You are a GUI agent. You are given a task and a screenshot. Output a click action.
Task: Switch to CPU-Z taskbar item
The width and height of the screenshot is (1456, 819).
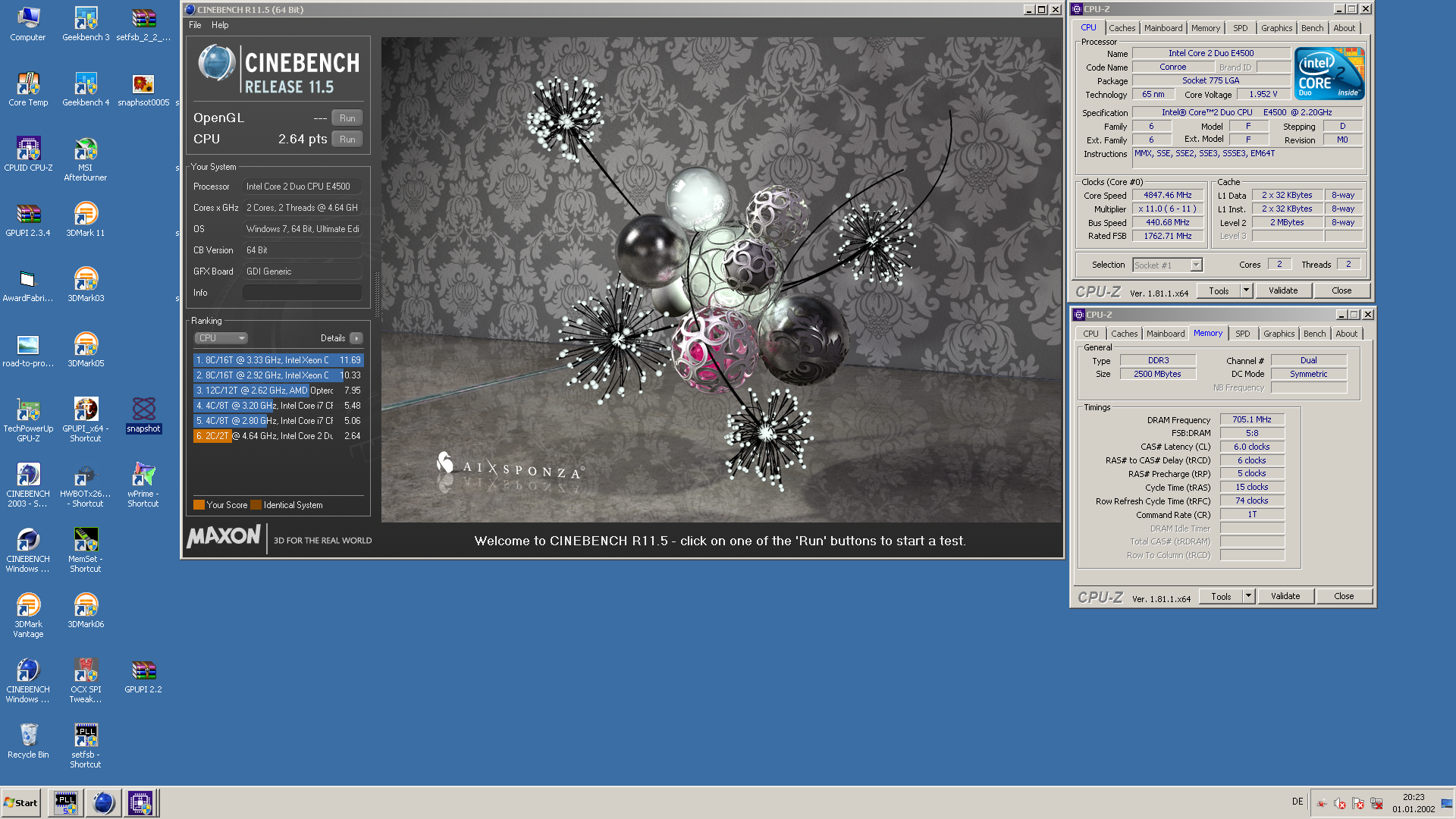140,803
